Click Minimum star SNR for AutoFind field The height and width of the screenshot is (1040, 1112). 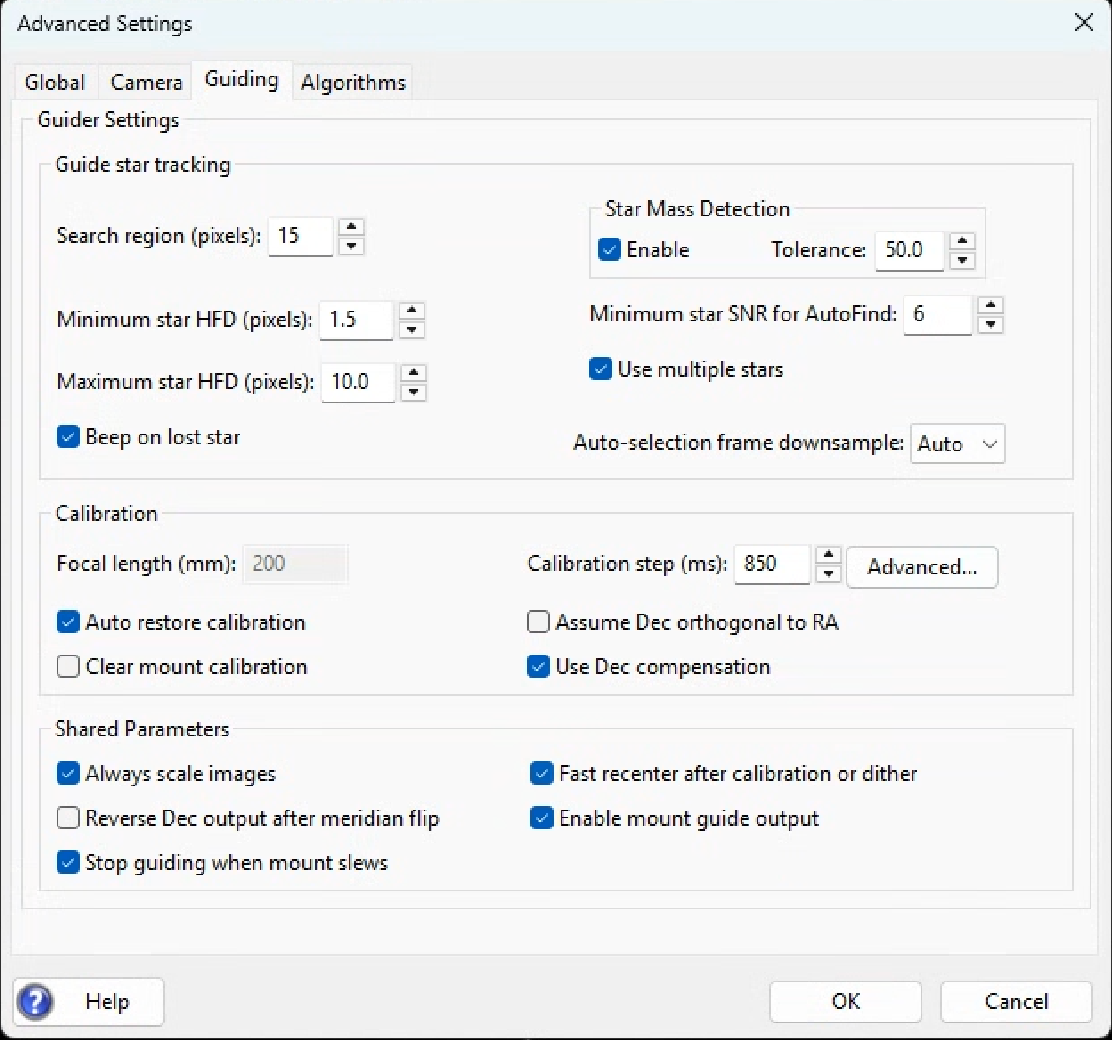click(937, 314)
